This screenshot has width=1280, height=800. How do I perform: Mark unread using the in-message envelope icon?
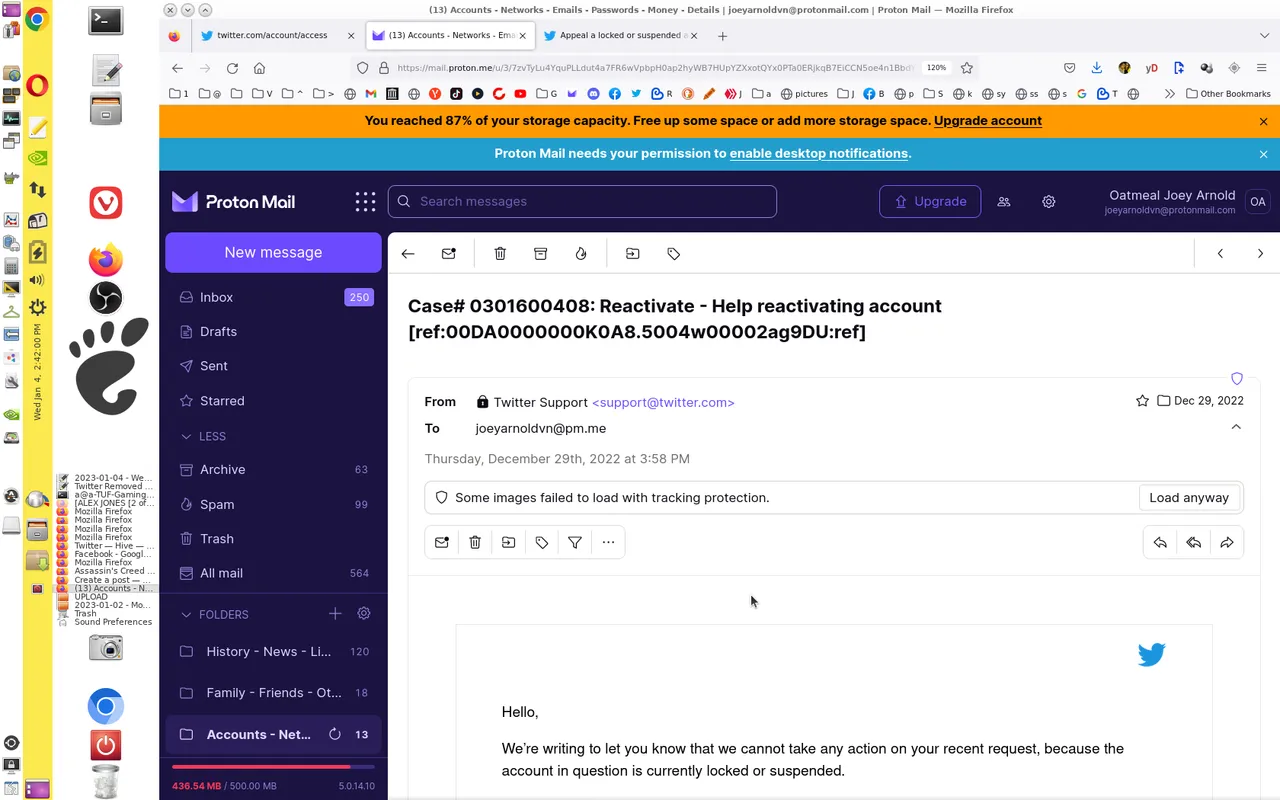pos(442,542)
